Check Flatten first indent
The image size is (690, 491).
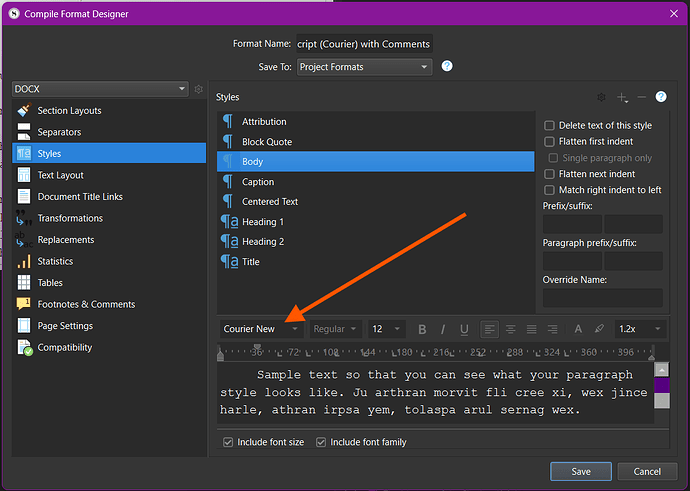pyautogui.click(x=549, y=142)
